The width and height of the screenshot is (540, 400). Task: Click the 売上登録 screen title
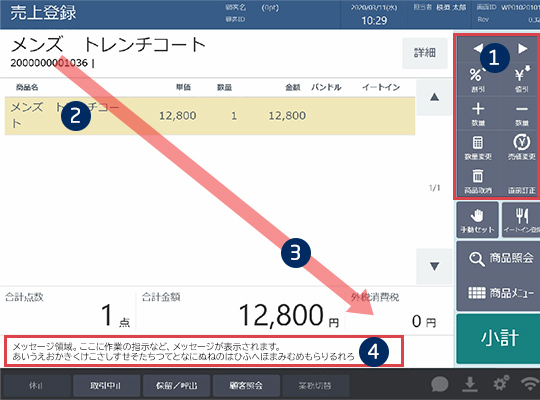43,13
